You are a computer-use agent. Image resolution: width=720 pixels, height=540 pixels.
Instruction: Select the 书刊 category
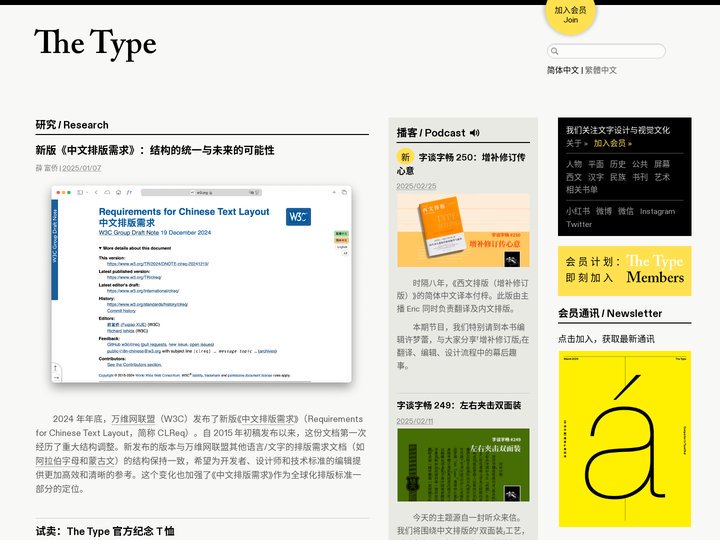(640, 177)
